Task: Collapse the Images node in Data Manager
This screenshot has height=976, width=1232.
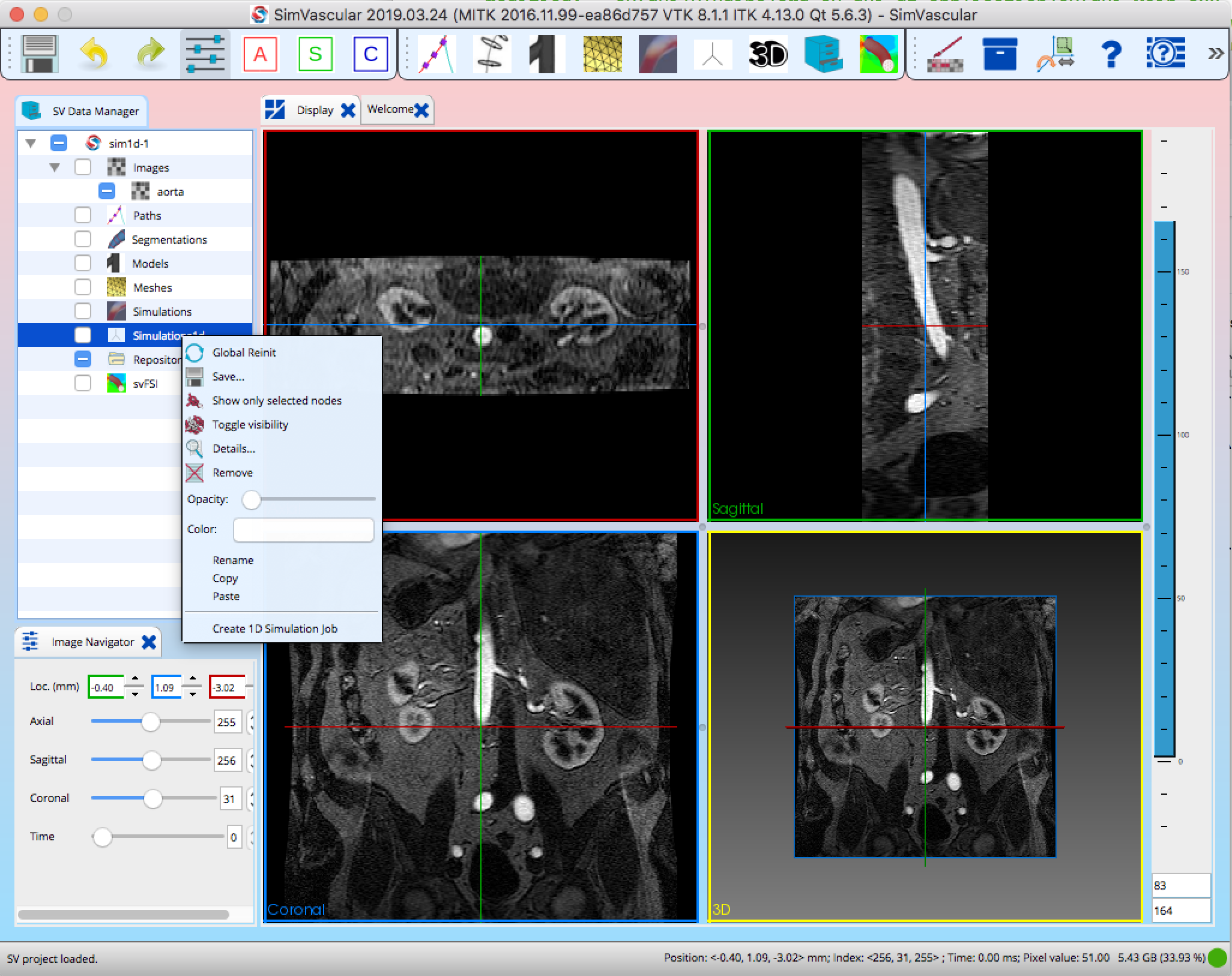Action: pos(56,167)
